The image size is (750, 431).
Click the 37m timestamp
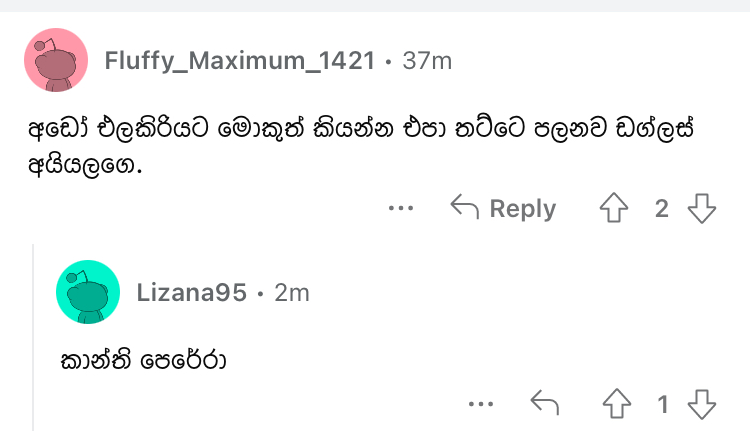click(x=427, y=61)
